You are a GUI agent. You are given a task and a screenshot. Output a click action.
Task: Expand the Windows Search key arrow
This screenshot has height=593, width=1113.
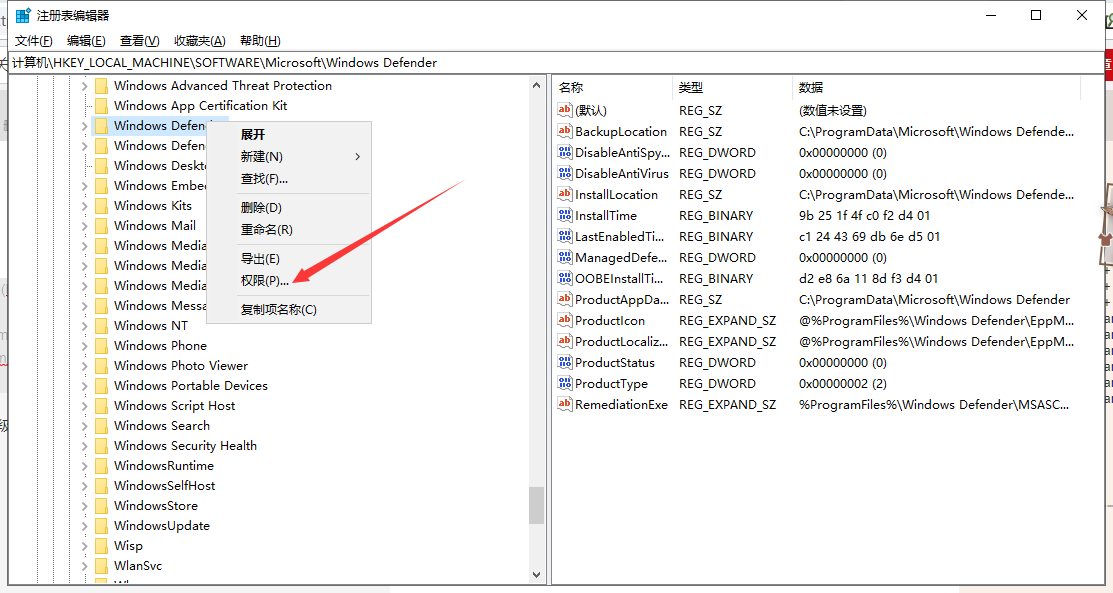coord(84,426)
